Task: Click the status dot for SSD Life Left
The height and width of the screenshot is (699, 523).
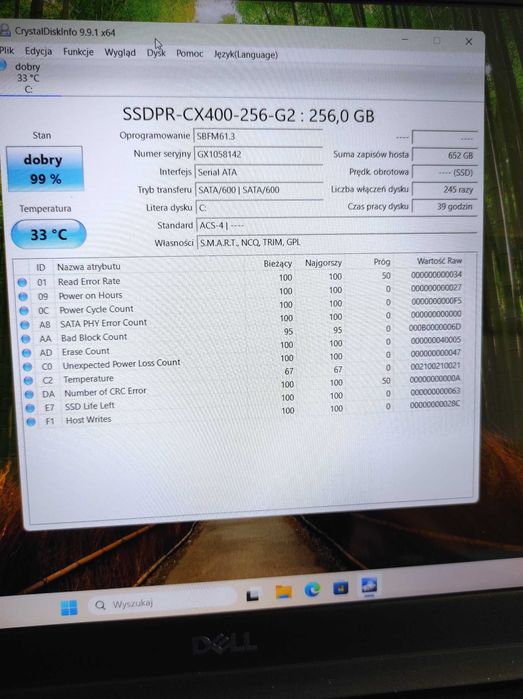Action: pos(30,408)
